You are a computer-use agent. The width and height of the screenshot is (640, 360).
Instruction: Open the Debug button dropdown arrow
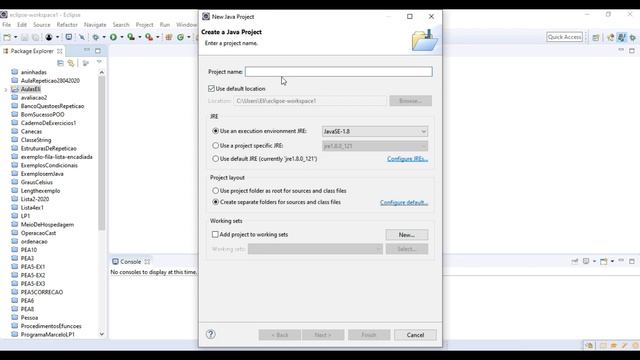104,37
